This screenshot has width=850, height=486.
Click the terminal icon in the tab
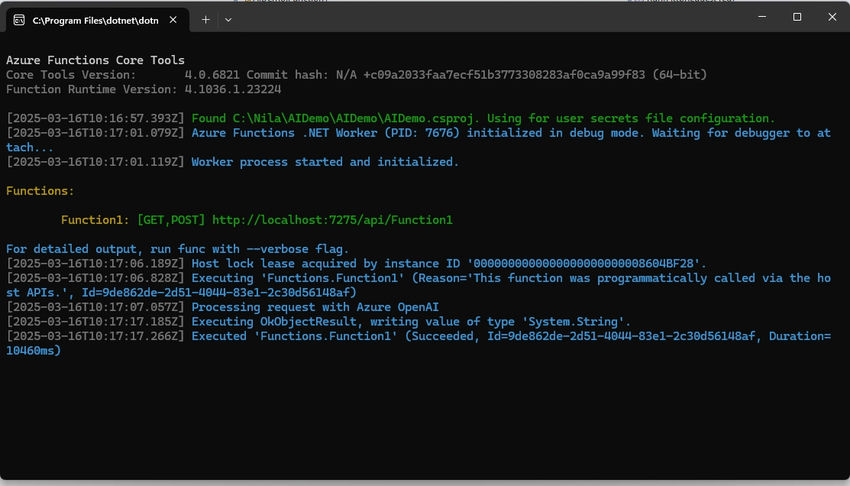19,20
